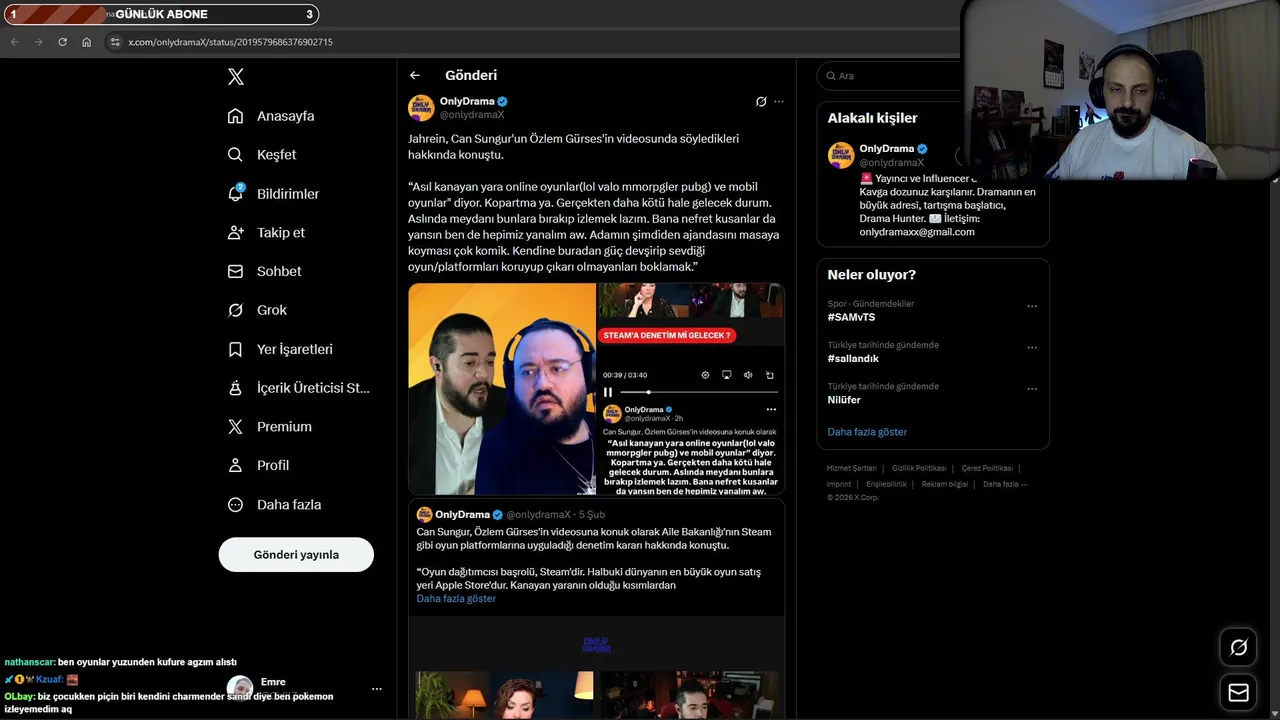Viewport: 1280px width, 720px height.
Task: Click the Alakalı kişiler heading
Action: 872,118
